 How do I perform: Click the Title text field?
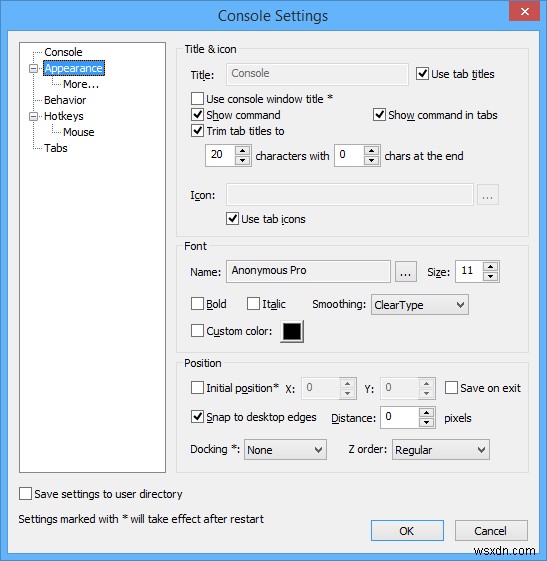point(317,74)
